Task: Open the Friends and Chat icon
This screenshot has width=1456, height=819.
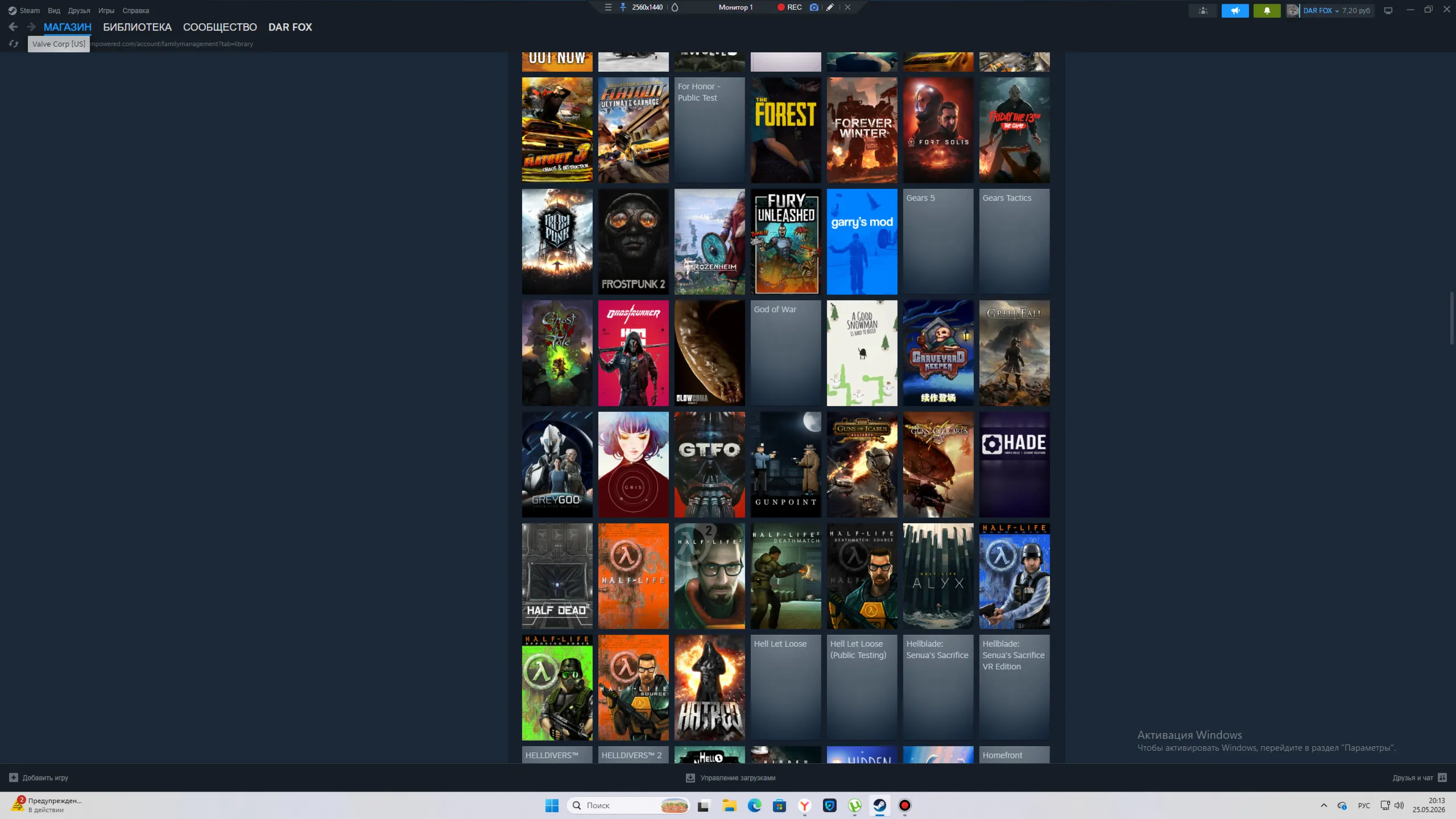Action: tap(1442, 777)
